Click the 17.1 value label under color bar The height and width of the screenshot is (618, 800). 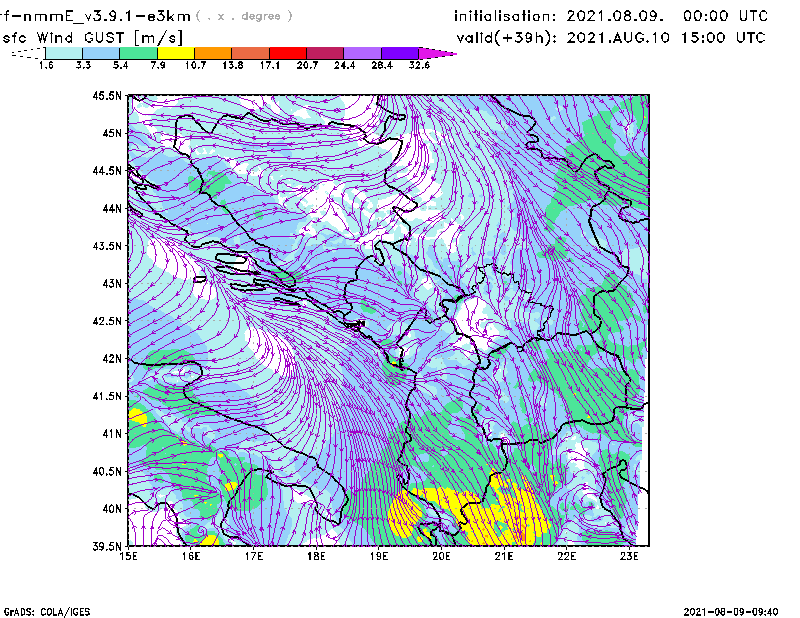click(x=268, y=65)
